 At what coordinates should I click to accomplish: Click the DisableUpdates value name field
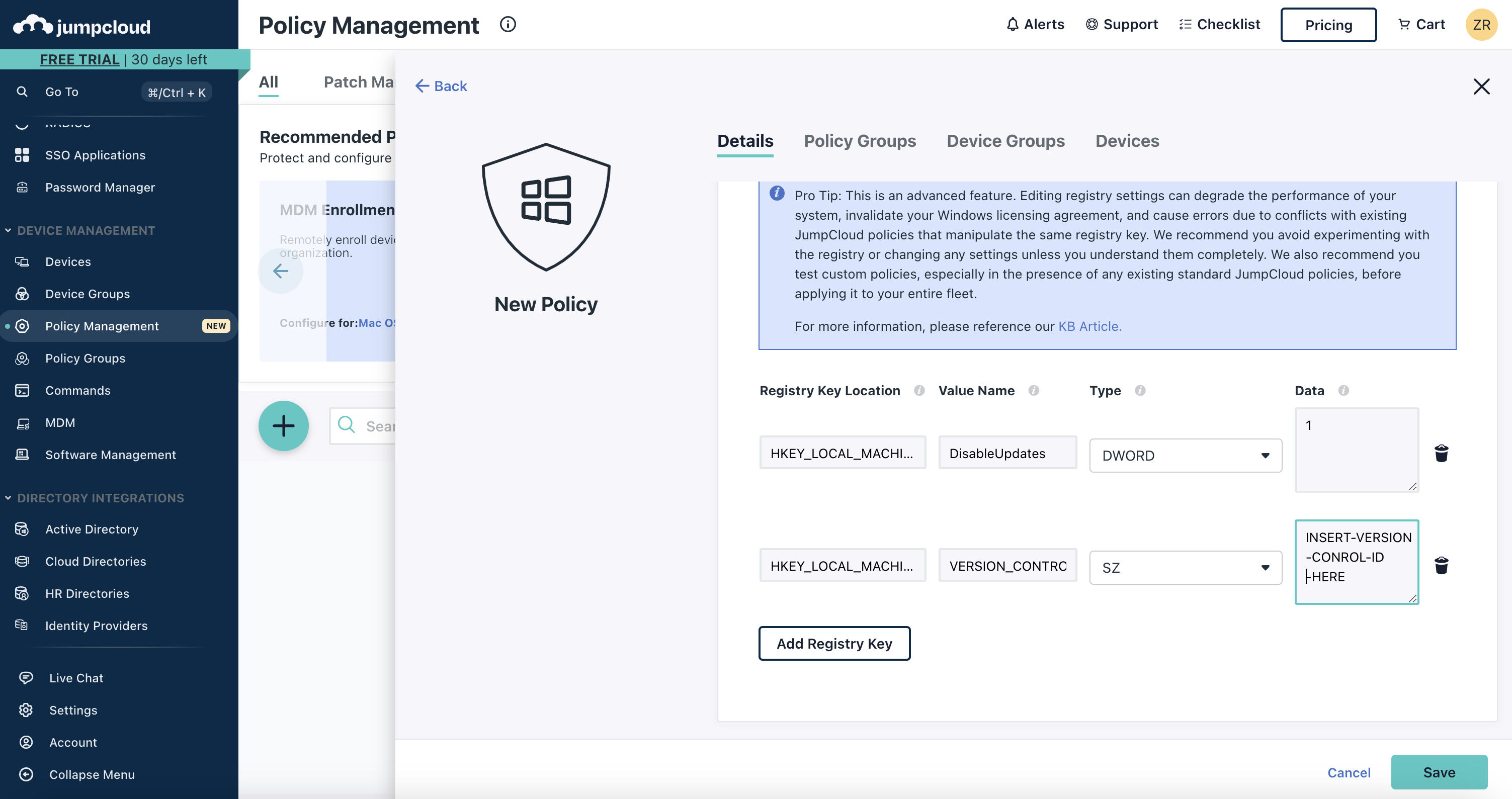pos(1007,453)
